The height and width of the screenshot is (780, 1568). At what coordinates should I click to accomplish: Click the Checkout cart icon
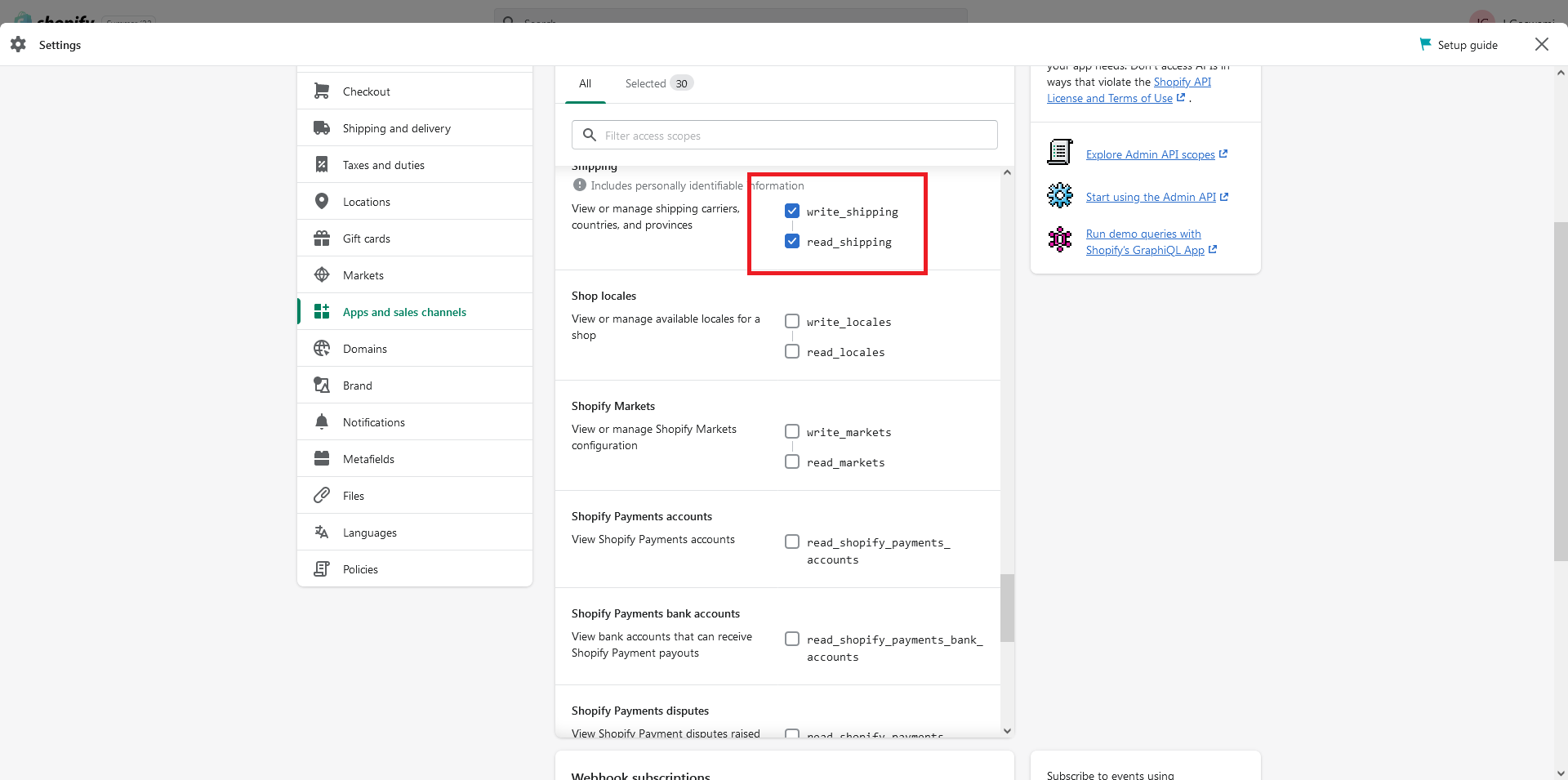pos(322,91)
